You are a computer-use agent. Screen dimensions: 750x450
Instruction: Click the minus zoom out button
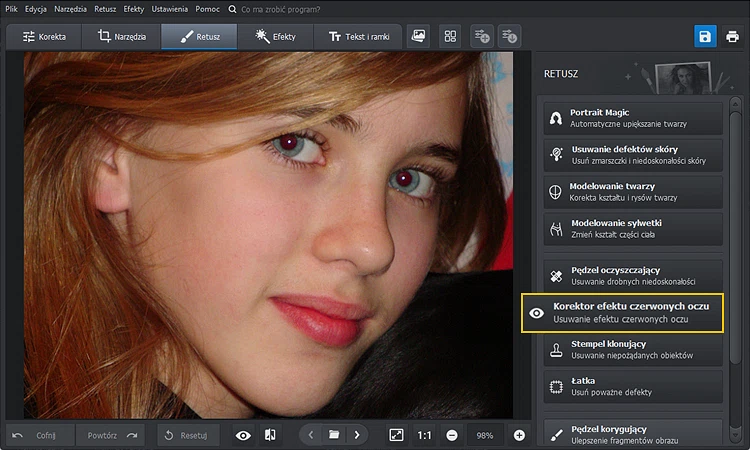(x=452, y=435)
